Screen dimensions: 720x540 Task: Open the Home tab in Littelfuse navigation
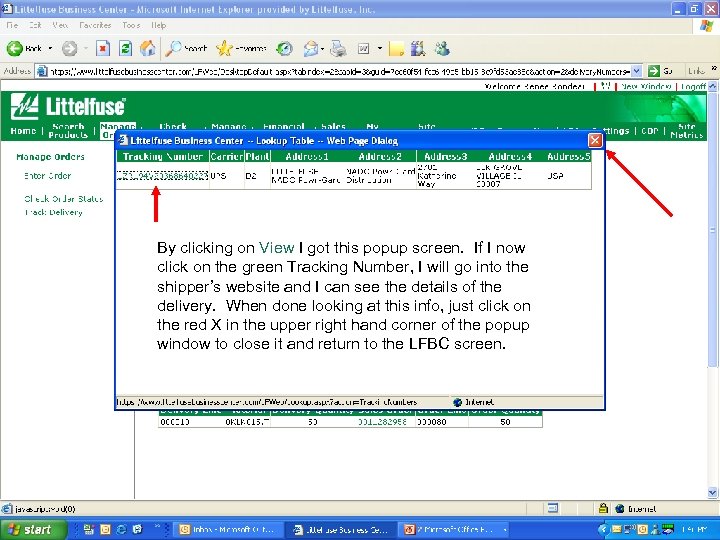click(23, 131)
